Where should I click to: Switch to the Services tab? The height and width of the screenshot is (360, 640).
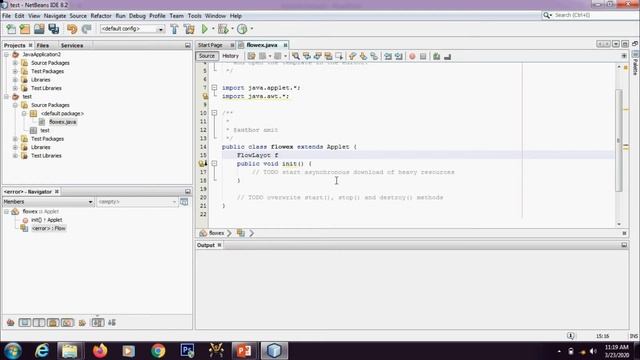(72, 45)
